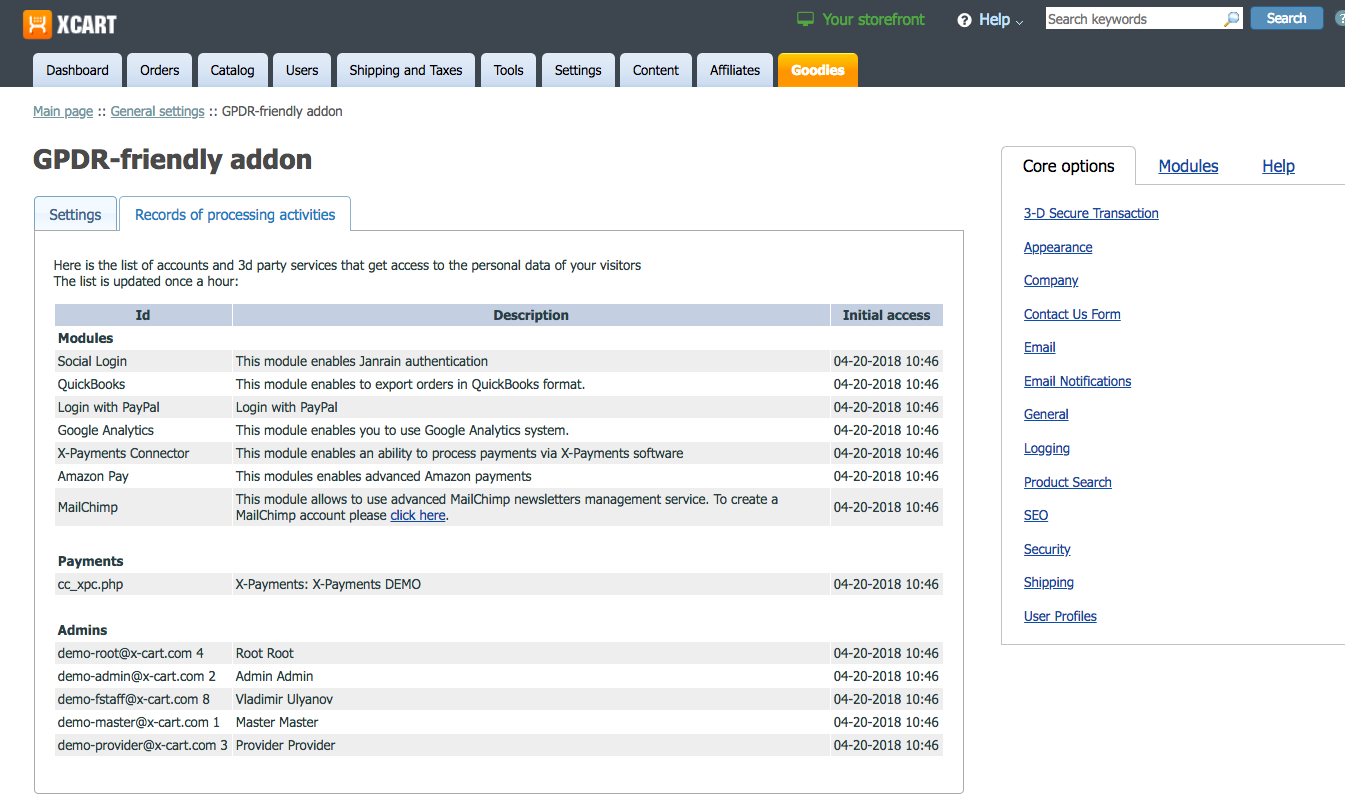
Task: Open the Security core option
Action: 1047,549
